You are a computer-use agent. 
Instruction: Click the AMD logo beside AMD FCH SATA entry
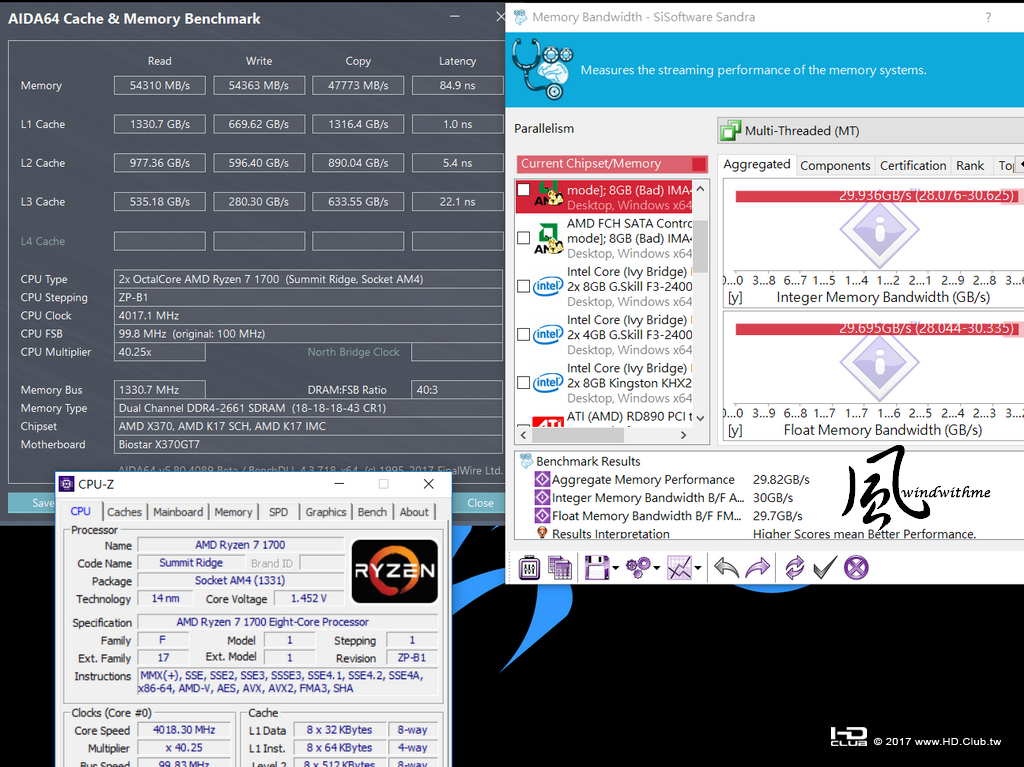pyautogui.click(x=548, y=238)
